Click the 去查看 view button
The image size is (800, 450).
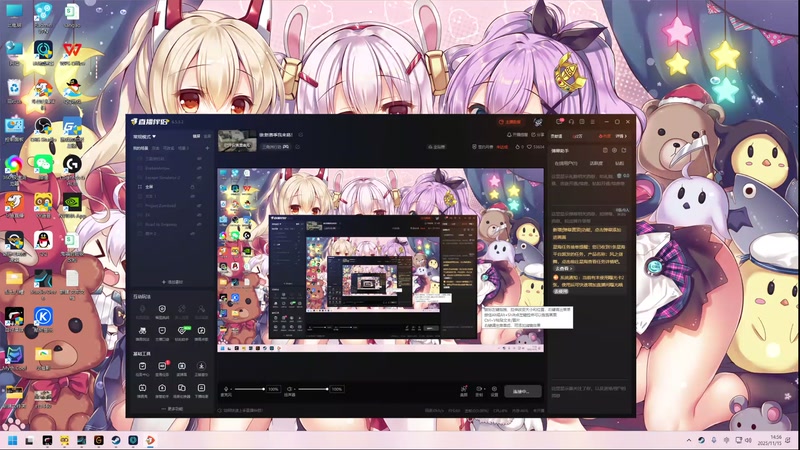coord(563,268)
